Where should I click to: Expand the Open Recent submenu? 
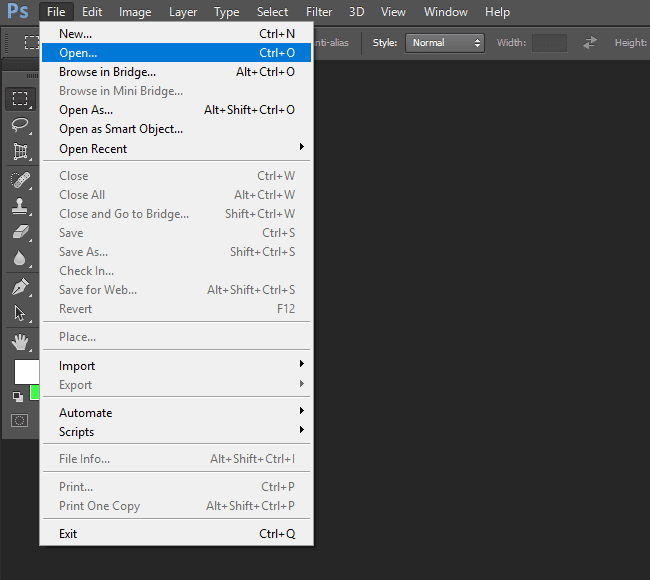coord(176,148)
